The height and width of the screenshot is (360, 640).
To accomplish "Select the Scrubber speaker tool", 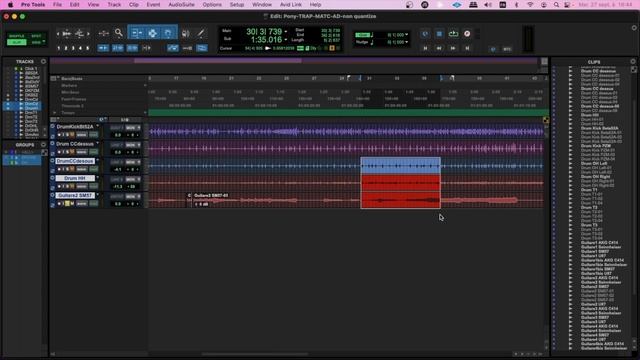I will (186, 33).
